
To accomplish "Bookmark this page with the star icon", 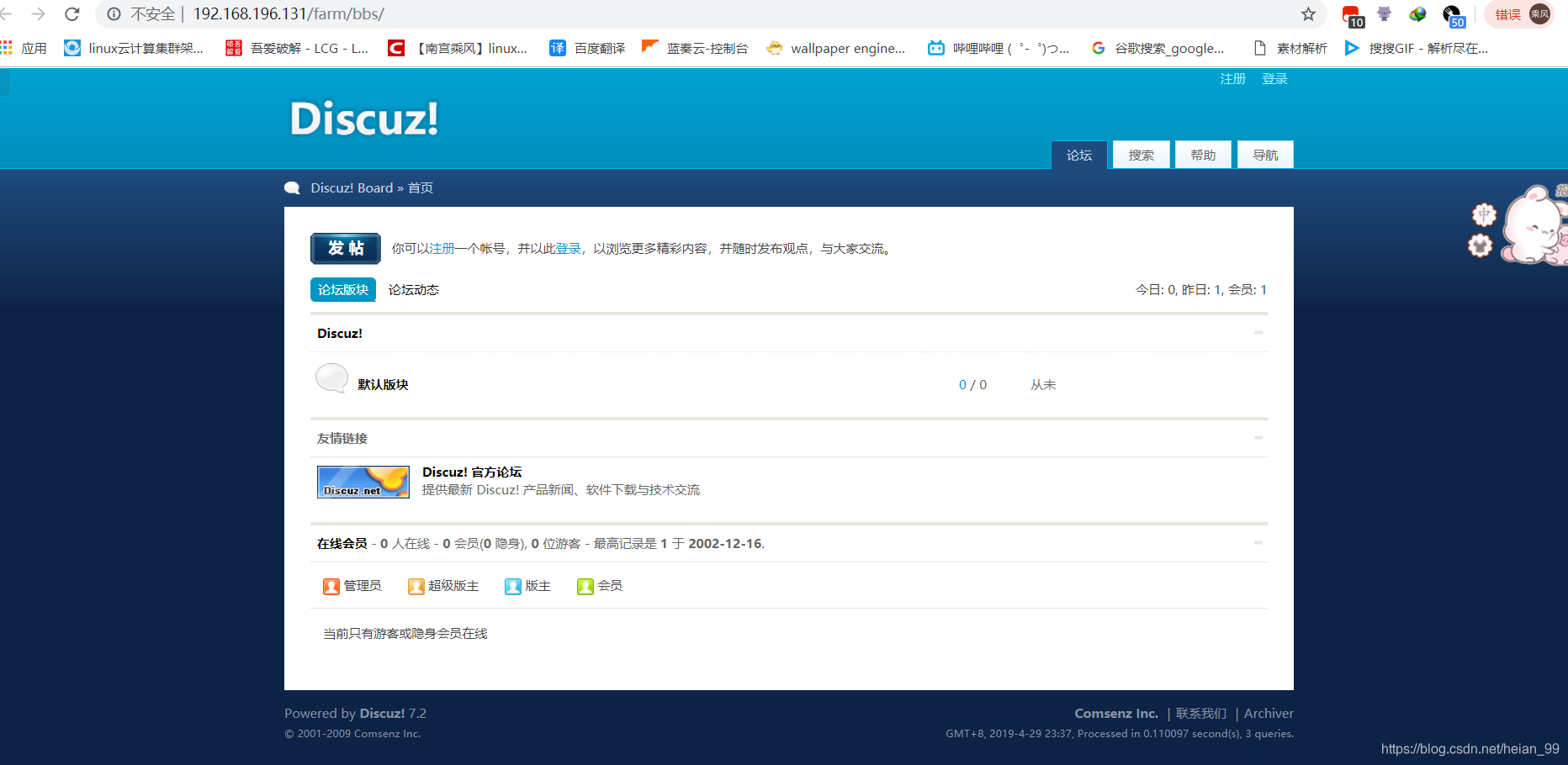I will [1308, 14].
